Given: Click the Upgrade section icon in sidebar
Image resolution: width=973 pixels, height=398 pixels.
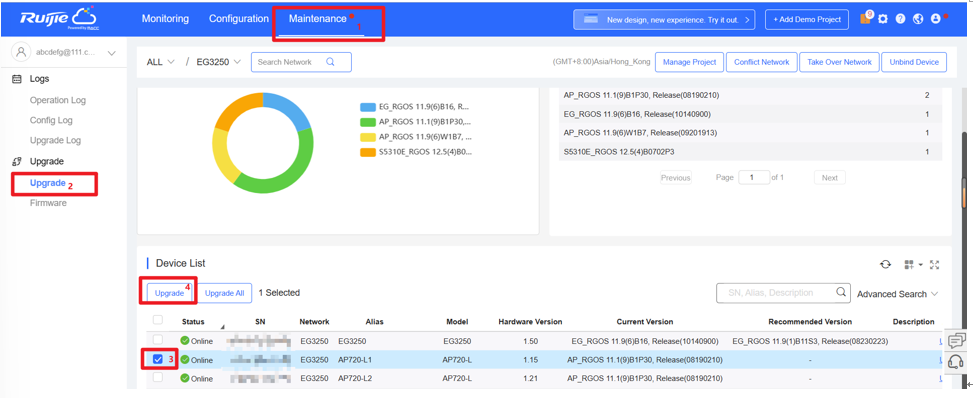Looking at the screenshot, I should coord(17,161).
